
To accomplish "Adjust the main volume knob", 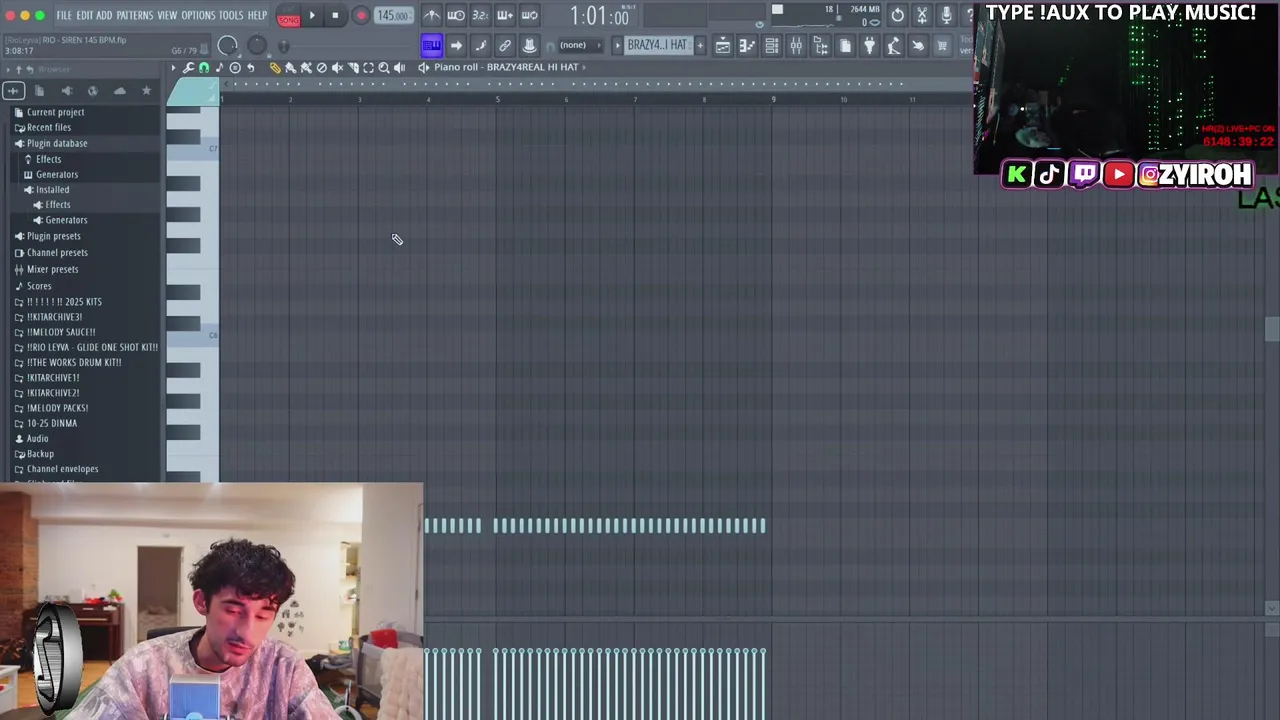I will click(227, 46).
